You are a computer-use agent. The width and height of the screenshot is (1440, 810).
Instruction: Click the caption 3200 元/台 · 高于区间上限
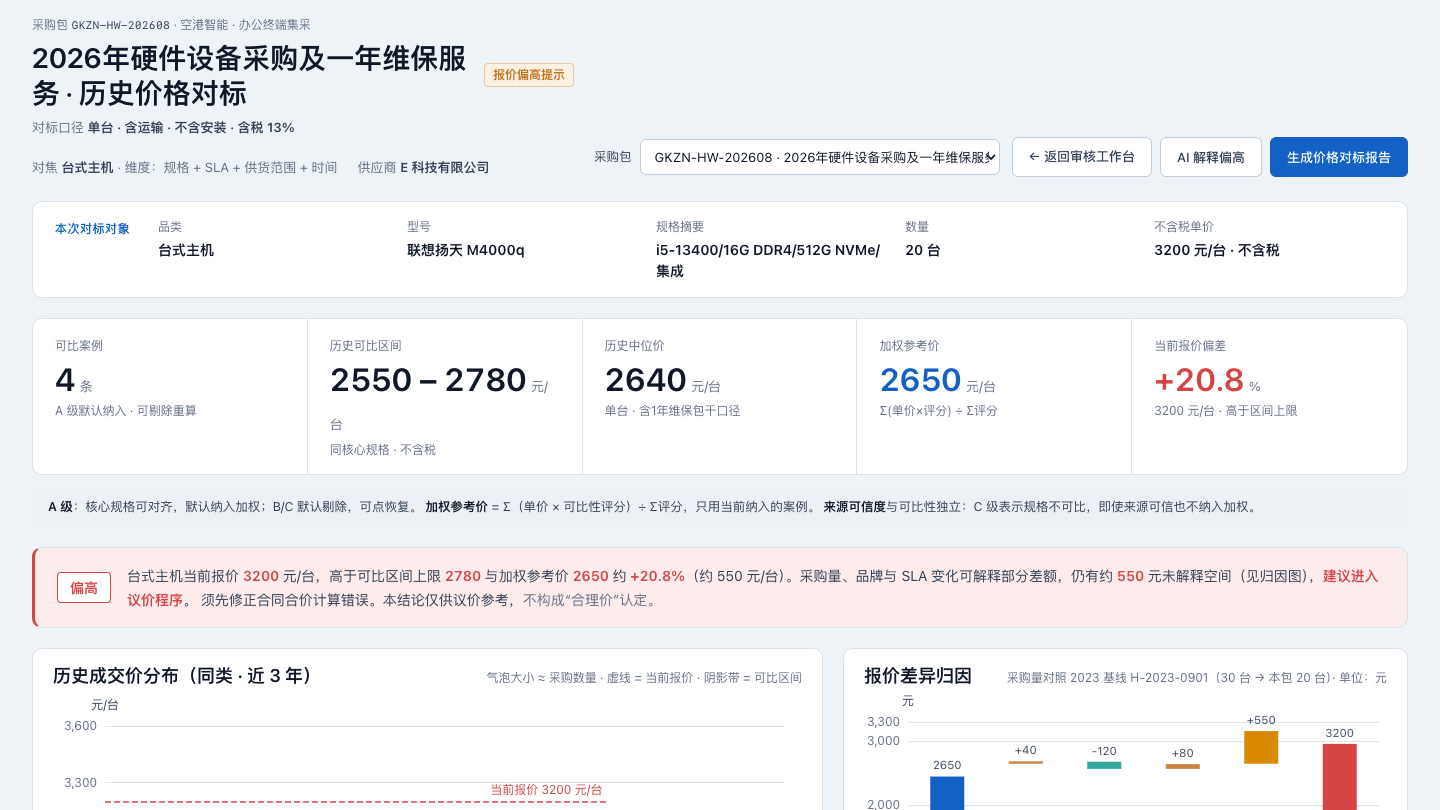click(1226, 411)
